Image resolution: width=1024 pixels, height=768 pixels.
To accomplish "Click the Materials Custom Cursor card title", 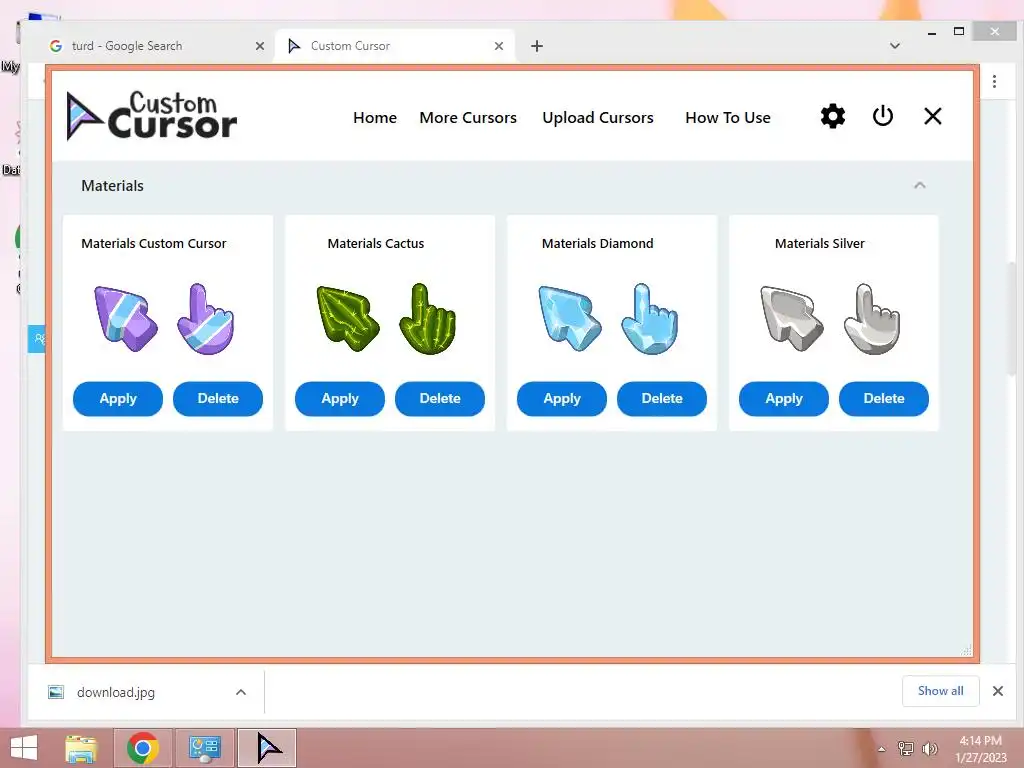I will coord(153,243).
